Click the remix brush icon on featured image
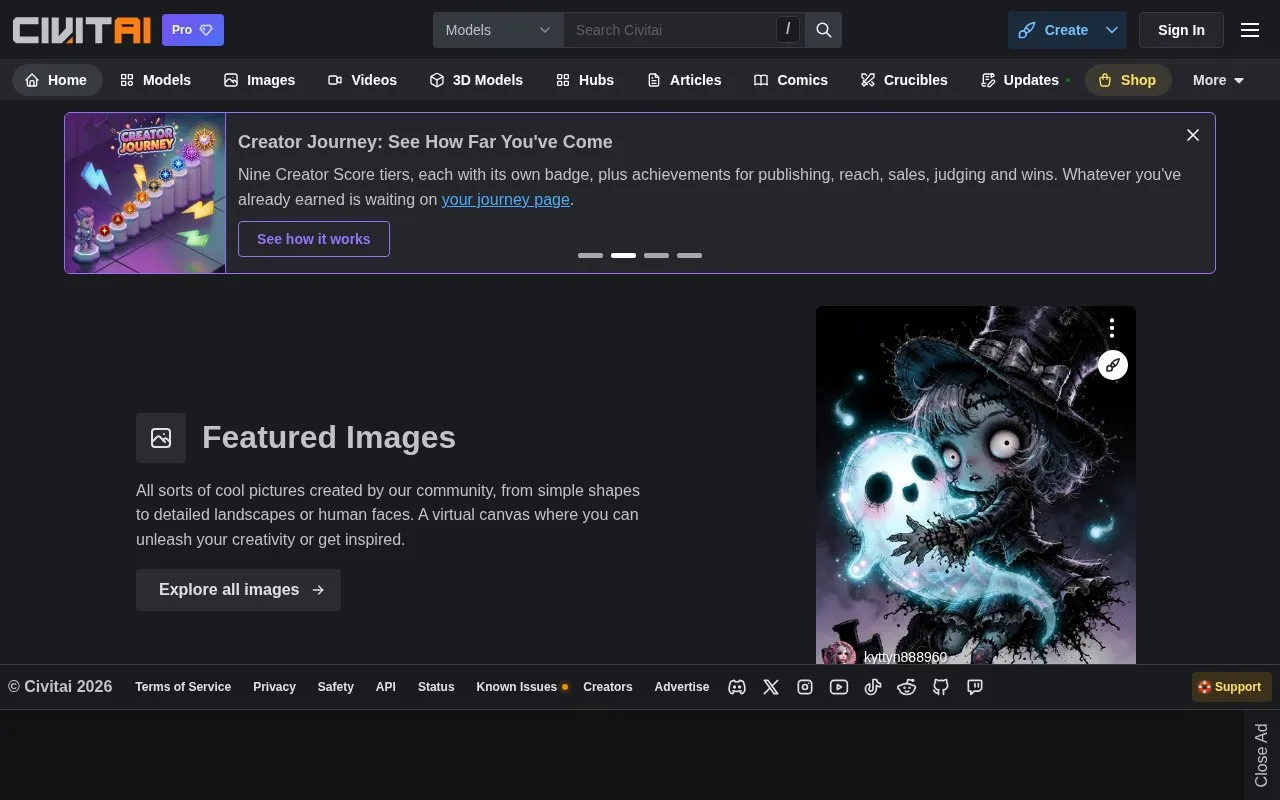The height and width of the screenshot is (800, 1280). point(1113,365)
